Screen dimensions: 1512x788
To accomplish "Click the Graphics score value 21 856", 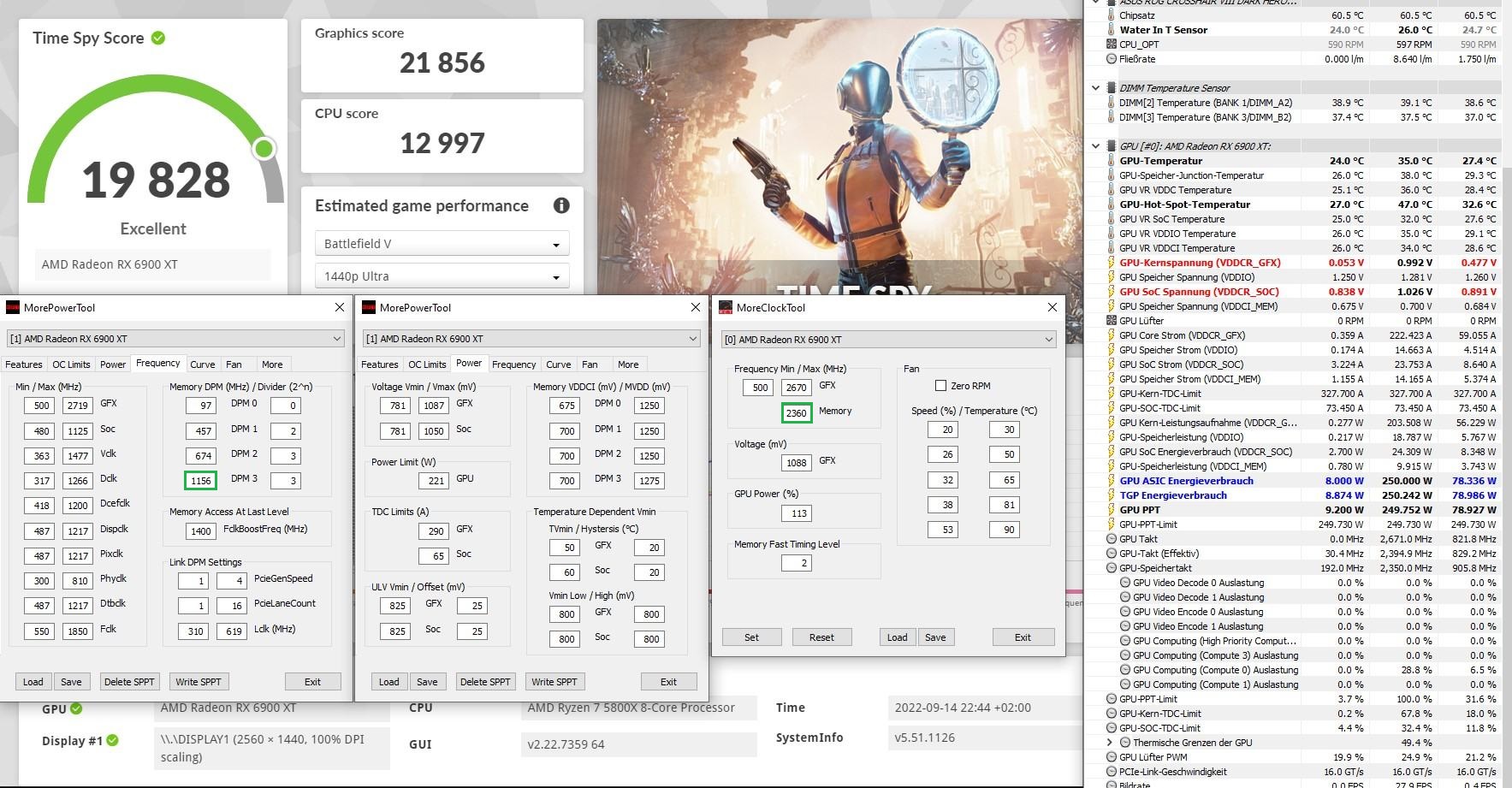I will (442, 62).
